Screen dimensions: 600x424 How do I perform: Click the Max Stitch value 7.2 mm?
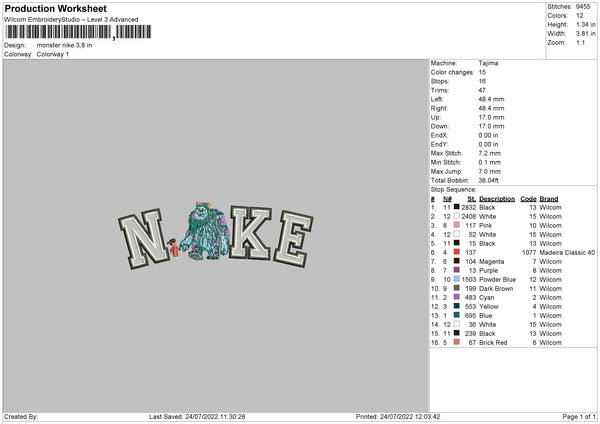coord(490,153)
